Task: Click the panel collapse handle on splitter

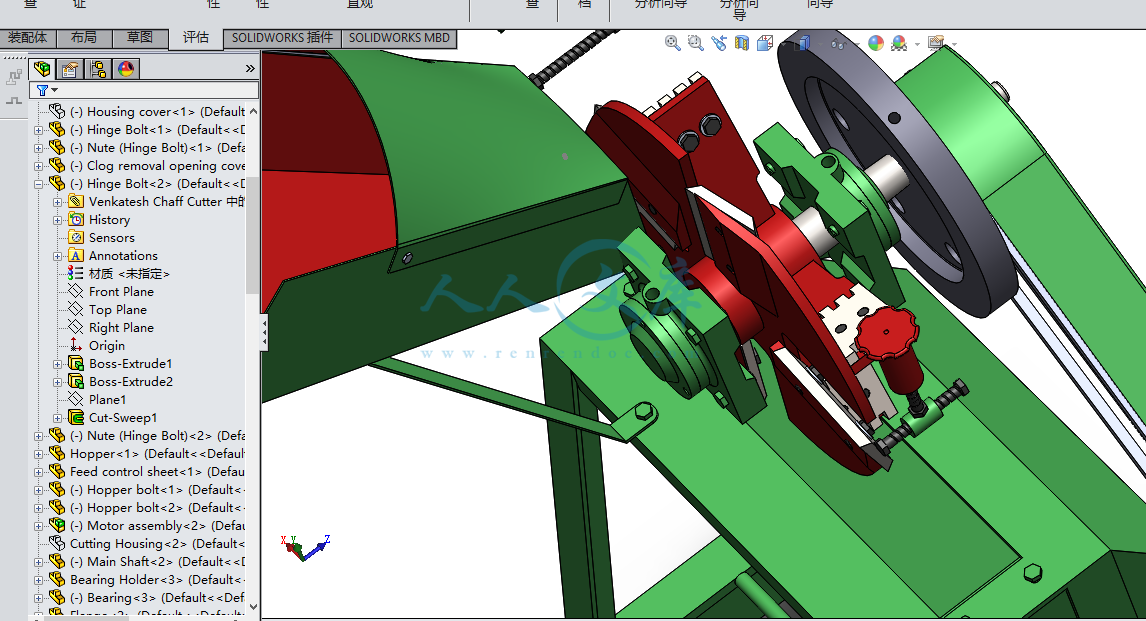Action: [264, 334]
